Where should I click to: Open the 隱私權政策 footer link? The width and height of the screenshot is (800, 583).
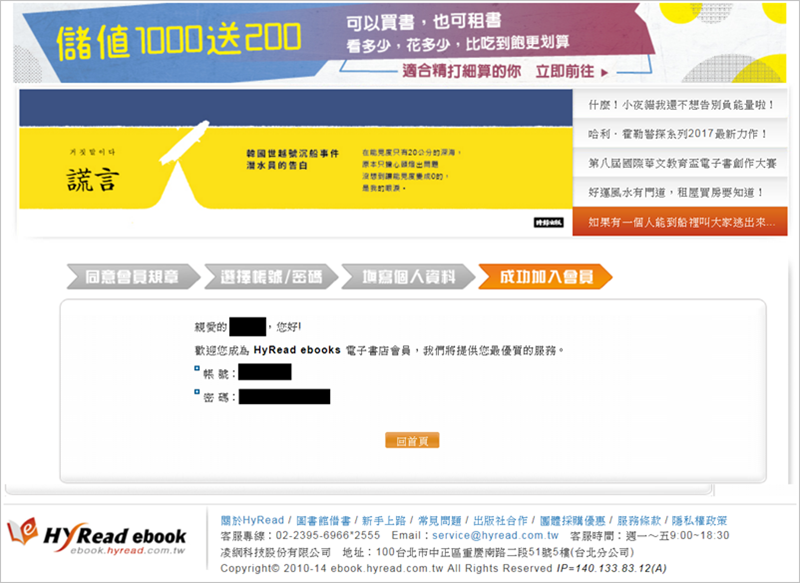point(700,521)
